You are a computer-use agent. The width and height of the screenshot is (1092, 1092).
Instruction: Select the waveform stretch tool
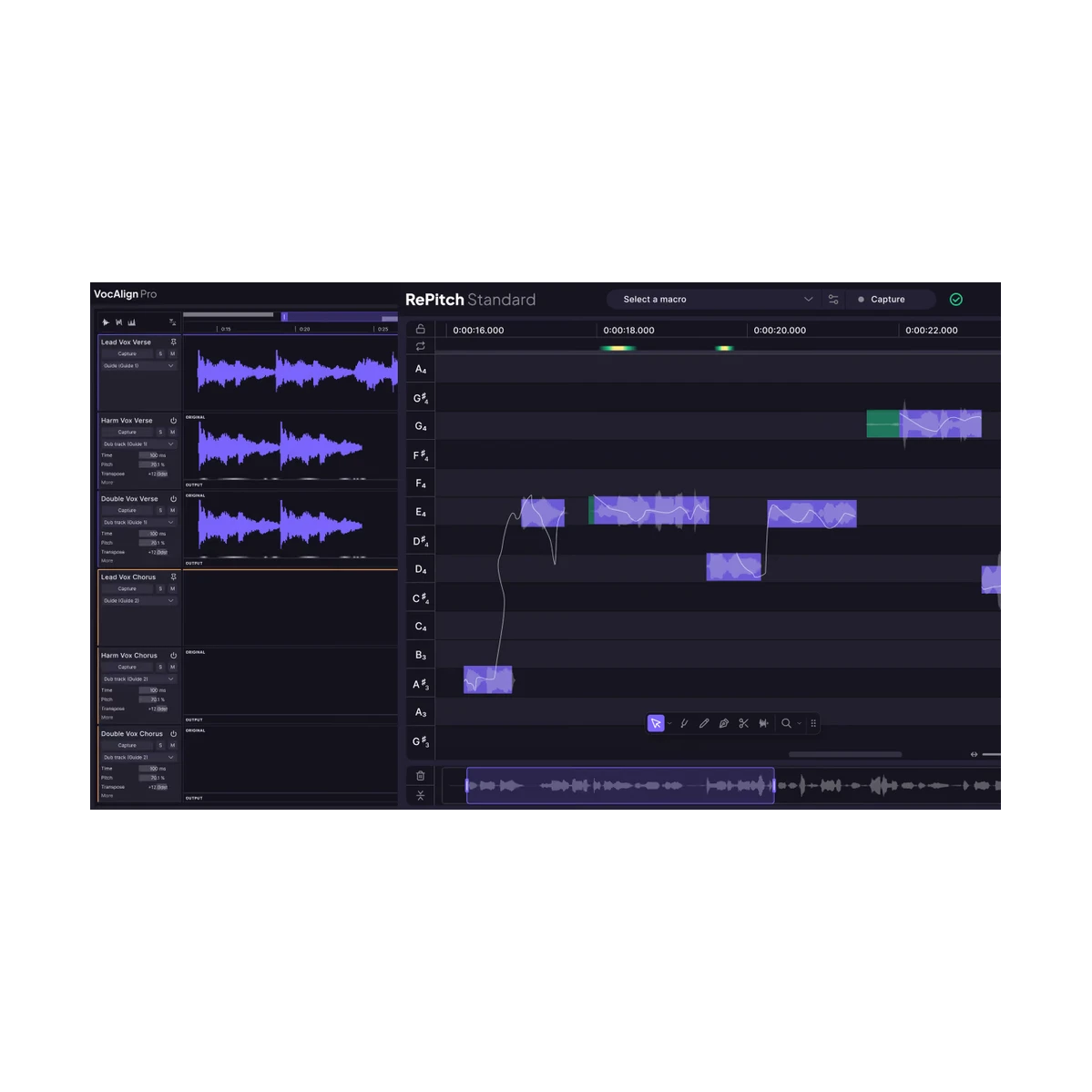point(764,723)
